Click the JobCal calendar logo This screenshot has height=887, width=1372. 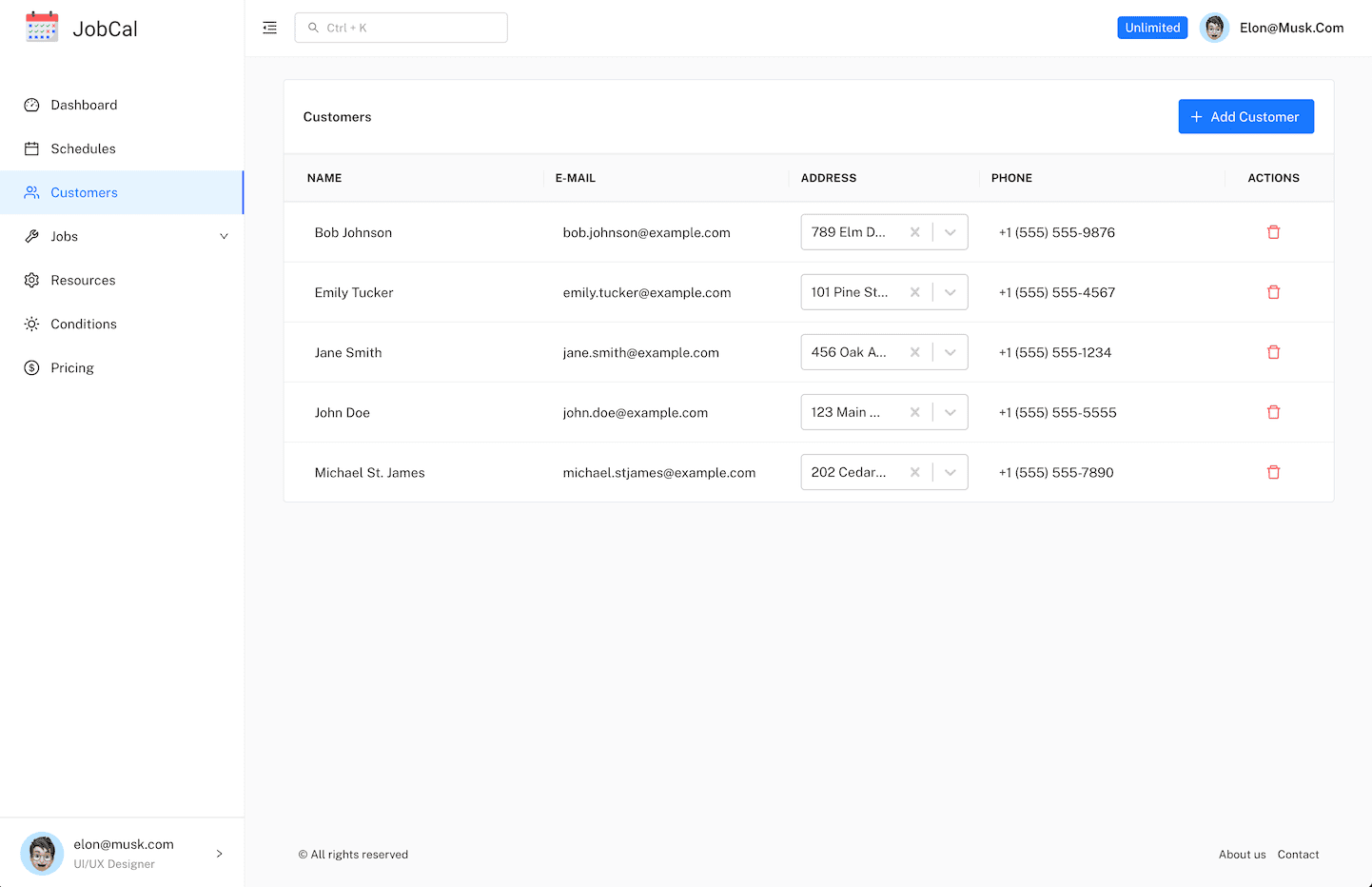pos(42,28)
